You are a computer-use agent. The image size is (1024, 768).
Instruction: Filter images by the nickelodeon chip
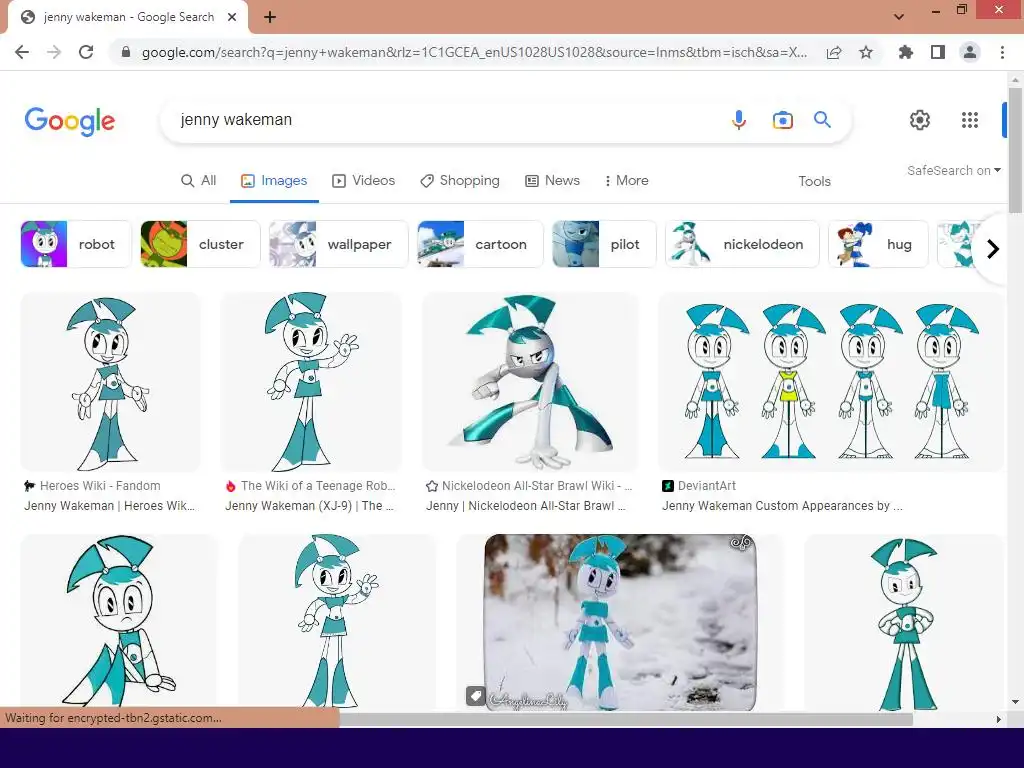(742, 244)
